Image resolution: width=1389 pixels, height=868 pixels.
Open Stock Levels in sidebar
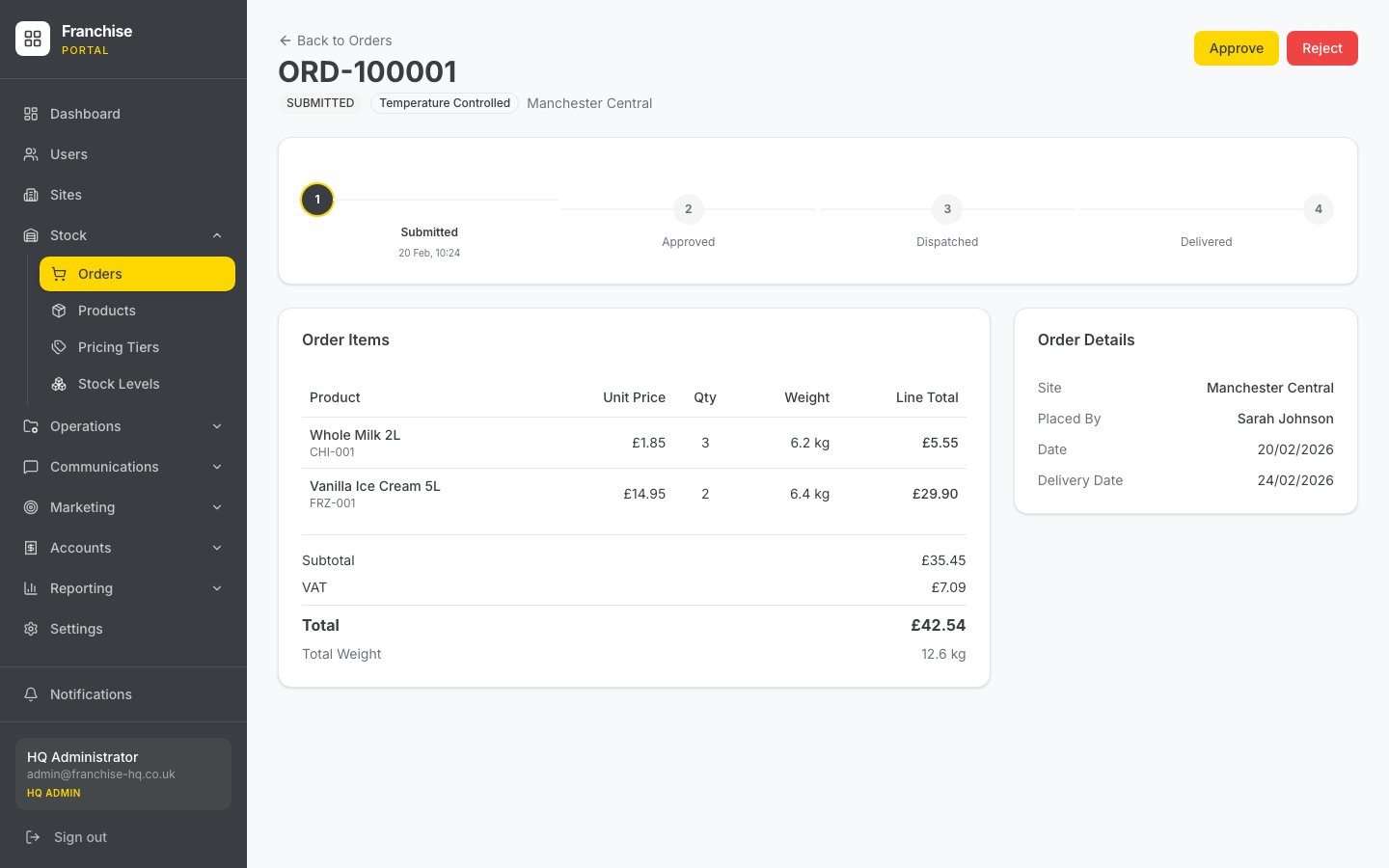point(137,384)
